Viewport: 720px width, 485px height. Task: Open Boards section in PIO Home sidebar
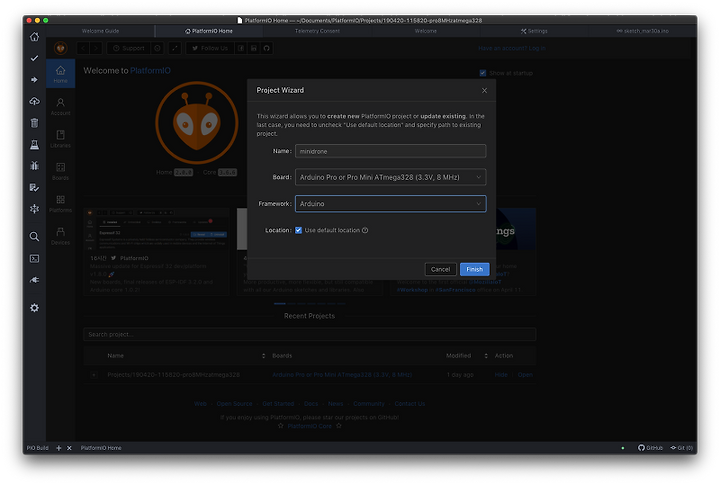(61, 171)
